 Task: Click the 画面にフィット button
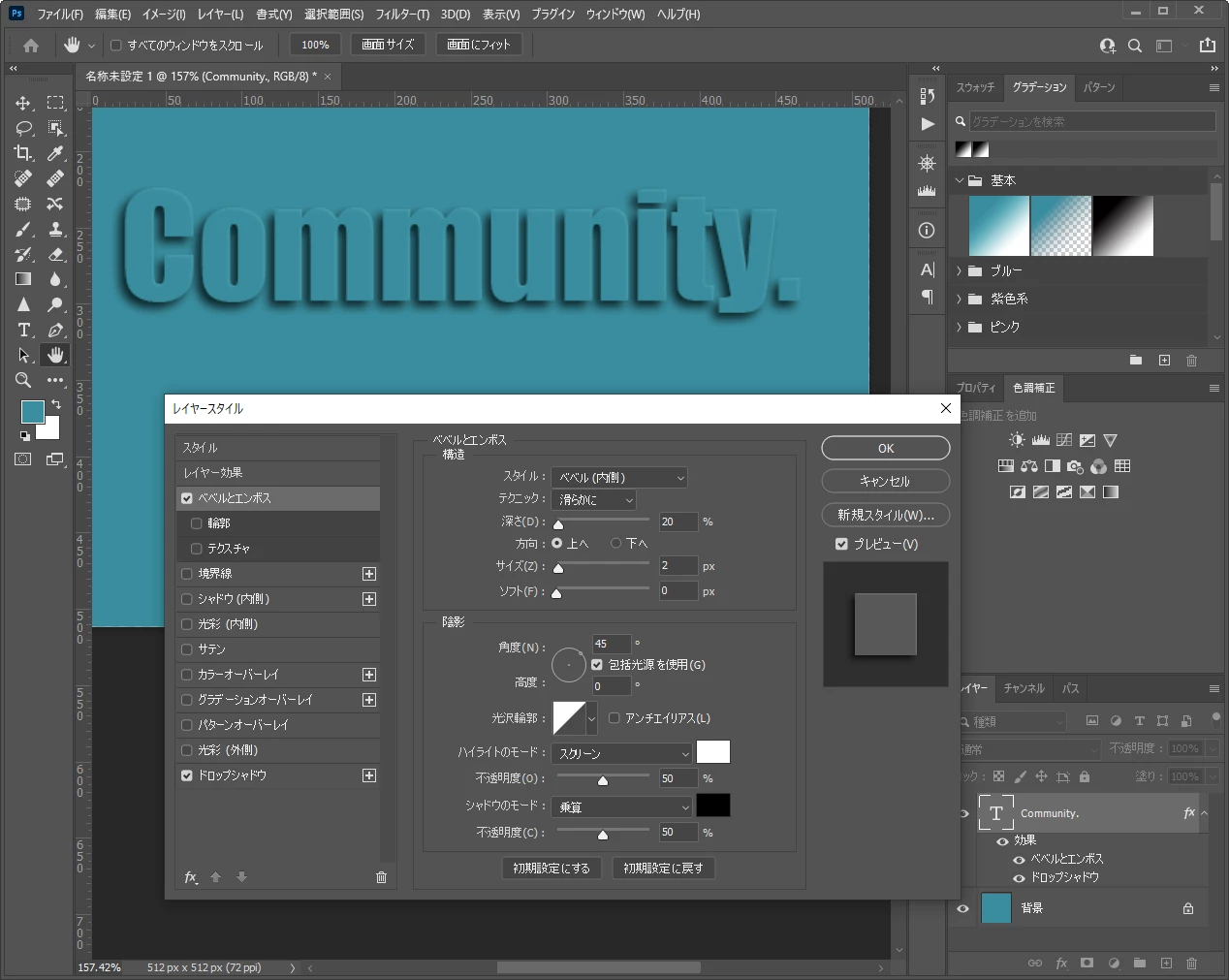pos(479,45)
